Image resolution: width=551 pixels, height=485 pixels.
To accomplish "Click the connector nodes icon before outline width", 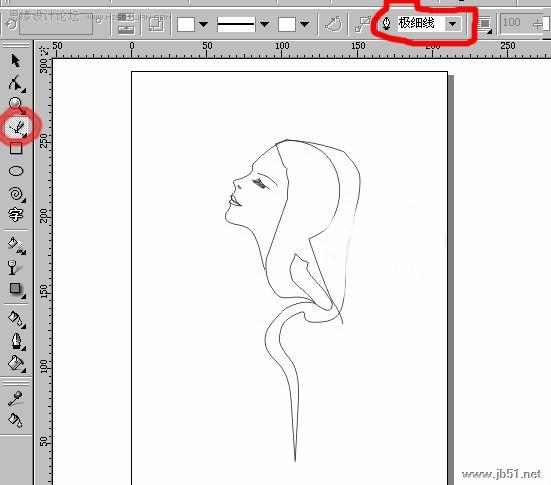I will [x=362, y=25].
